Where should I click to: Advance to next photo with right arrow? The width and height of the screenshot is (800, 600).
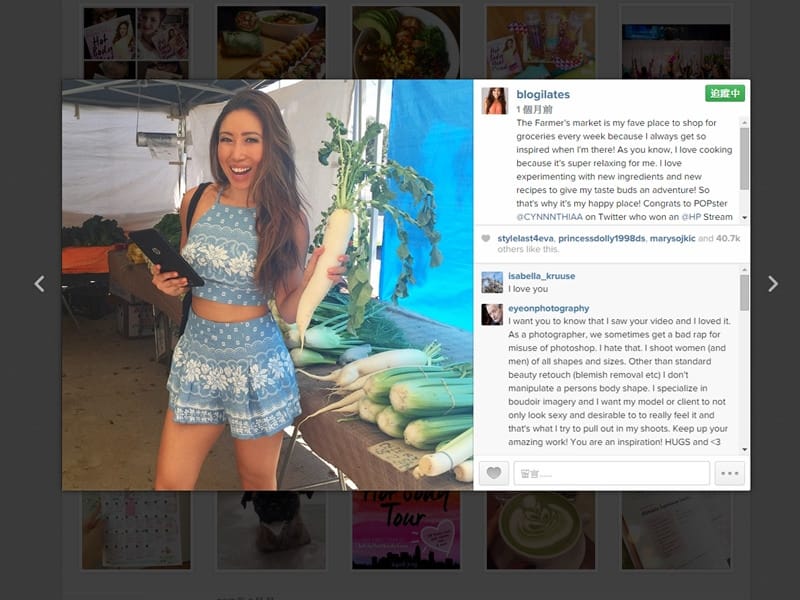coord(772,284)
